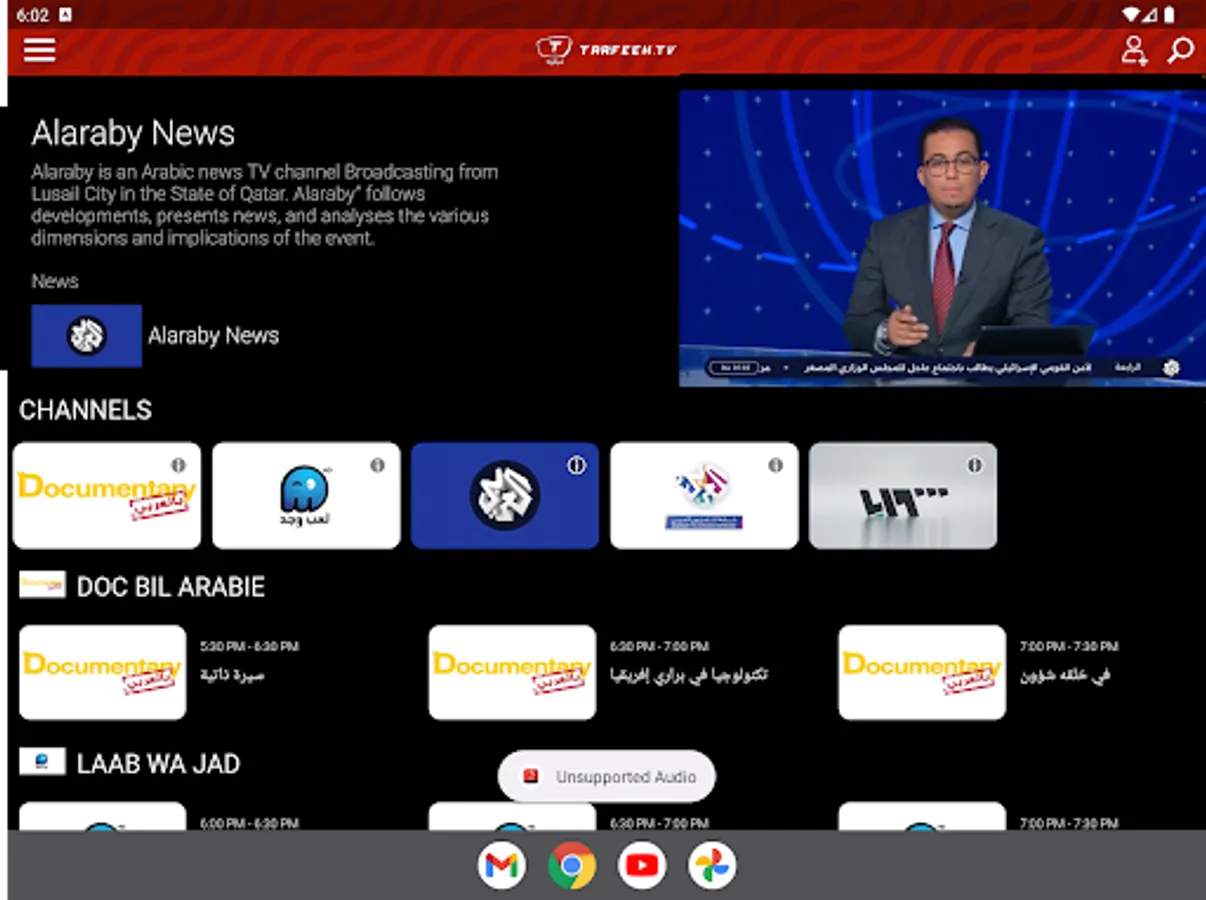
Task: Open the 6:30 PM - 7:00 PM Documentary program
Action: pyautogui.click(x=512, y=672)
